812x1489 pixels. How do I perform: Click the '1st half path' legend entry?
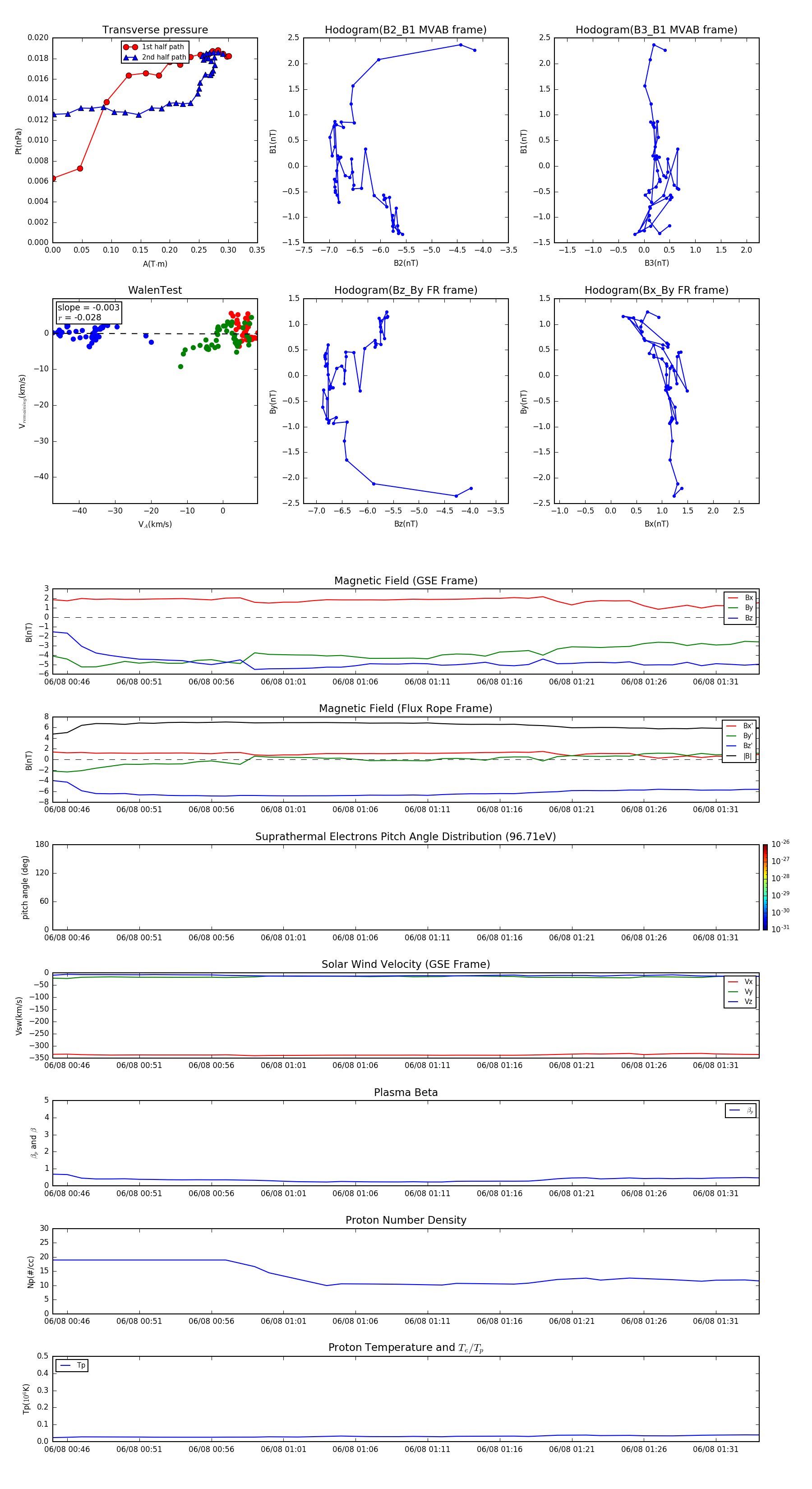[154, 47]
